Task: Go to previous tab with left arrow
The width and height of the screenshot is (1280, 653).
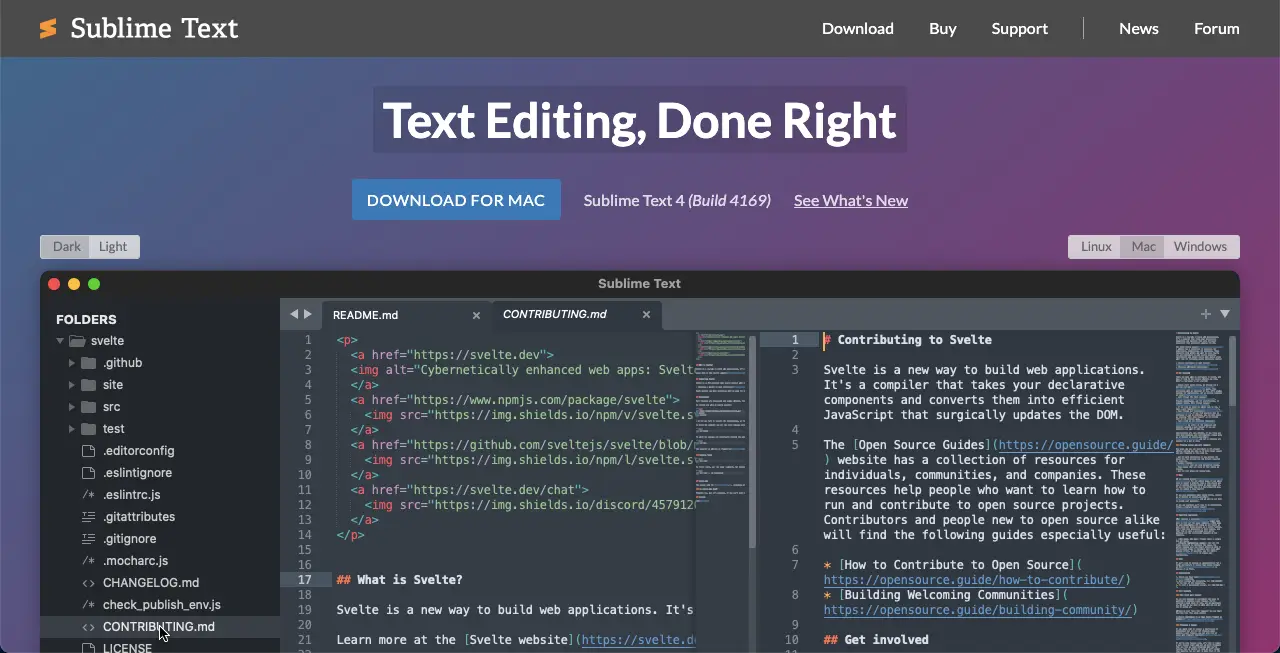Action: click(294, 314)
